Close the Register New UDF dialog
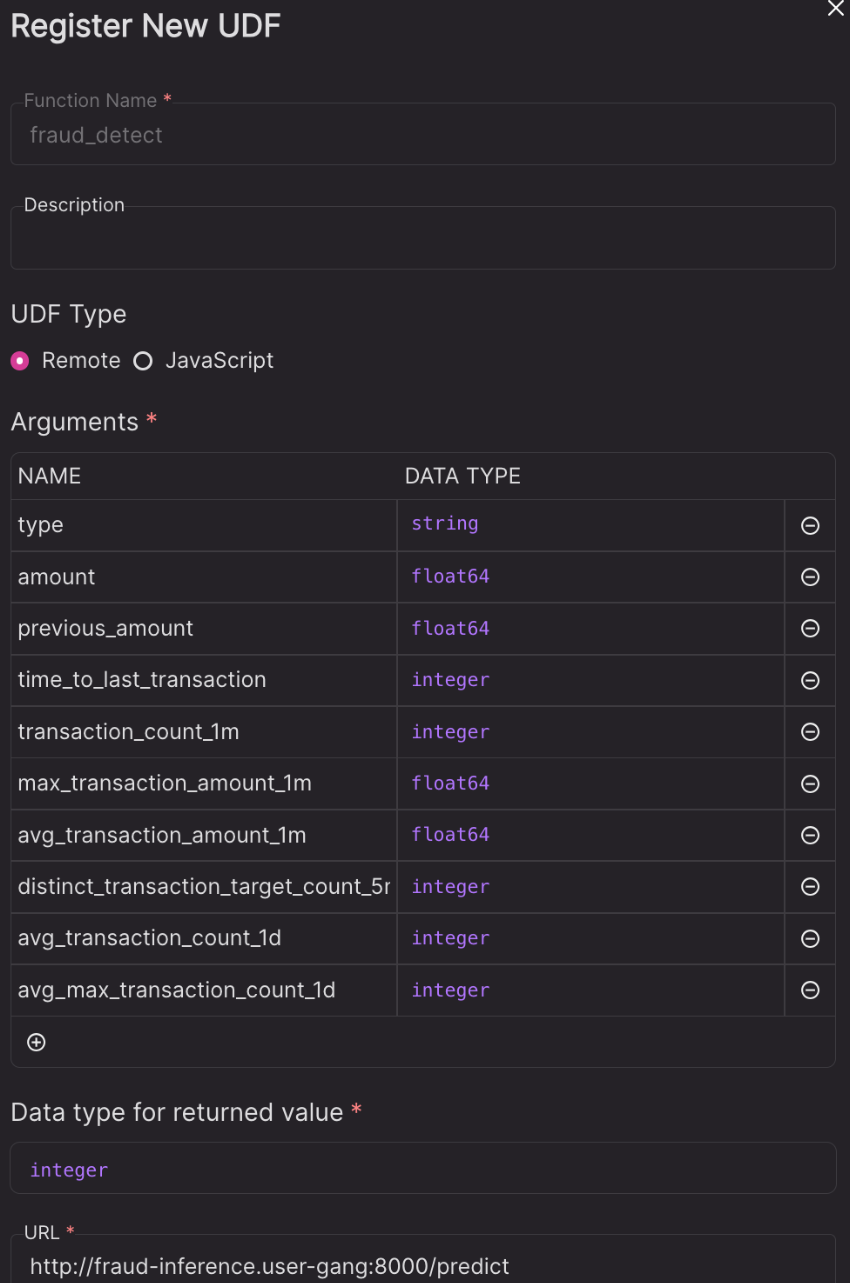Image resolution: width=850 pixels, height=1284 pixels. [836, 9]
